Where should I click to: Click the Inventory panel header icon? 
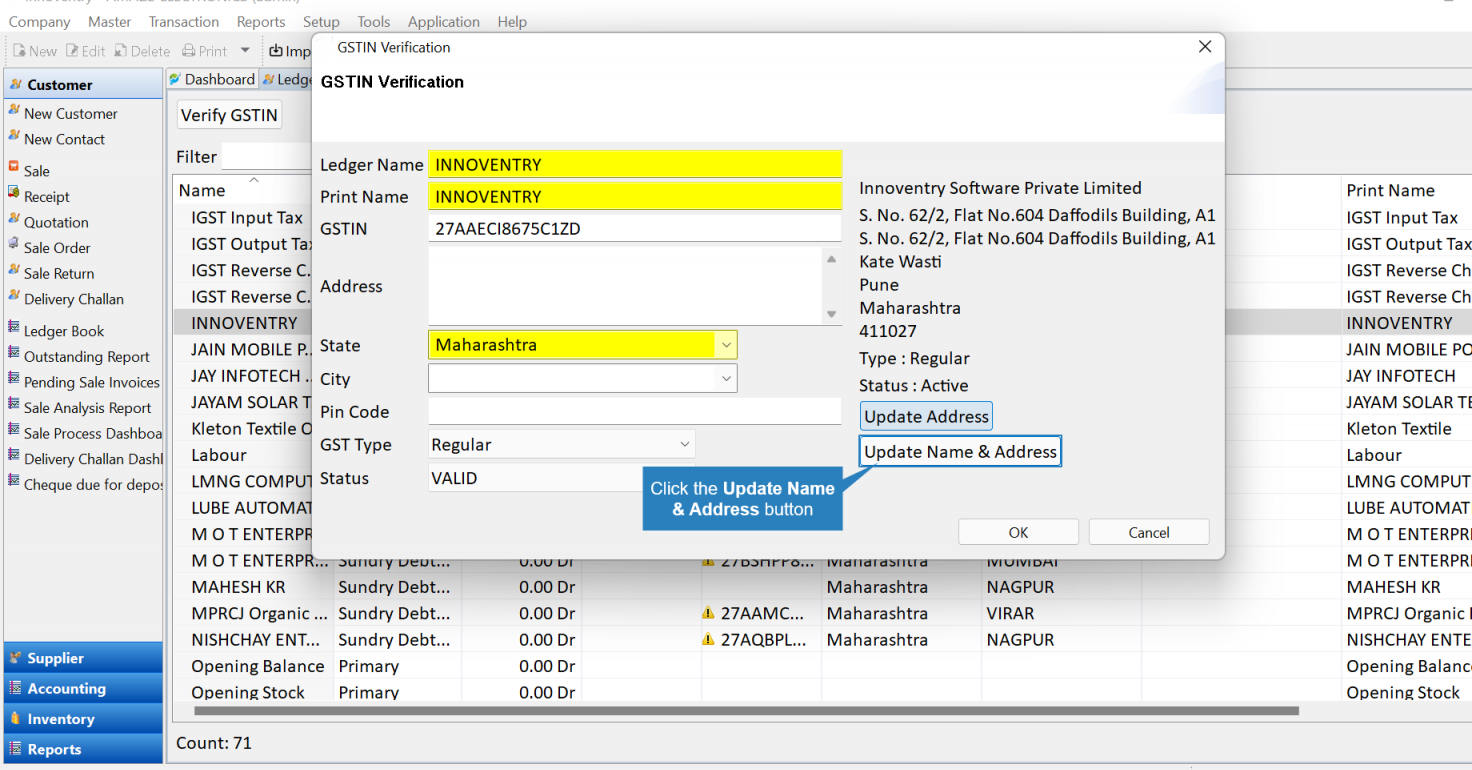click(16, 719)
